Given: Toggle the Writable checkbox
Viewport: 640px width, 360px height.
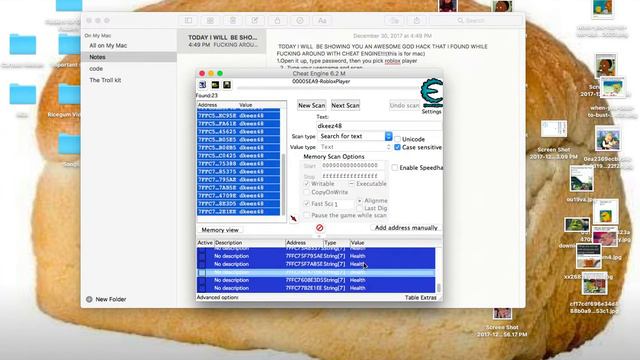Looking at the screenshot, I should pos(307,184).
